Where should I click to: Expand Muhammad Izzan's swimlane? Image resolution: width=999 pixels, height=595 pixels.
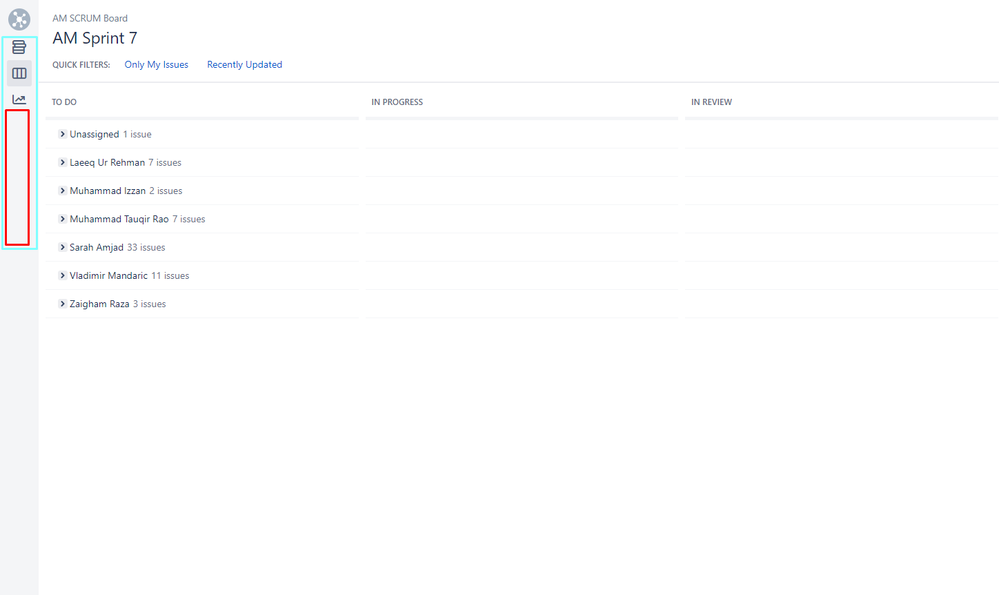pos(62,190)
